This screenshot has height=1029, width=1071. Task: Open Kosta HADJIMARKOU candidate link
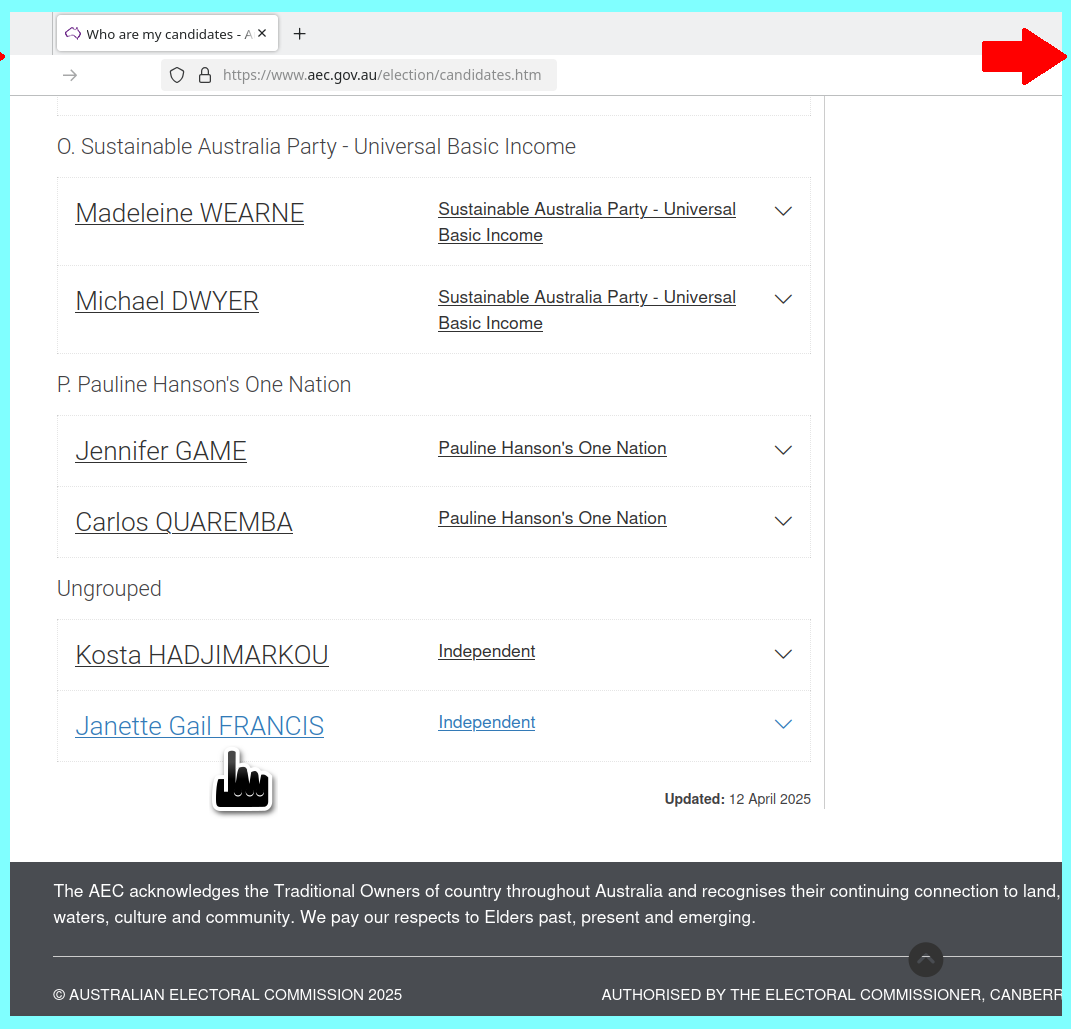[x=201, y=655]
